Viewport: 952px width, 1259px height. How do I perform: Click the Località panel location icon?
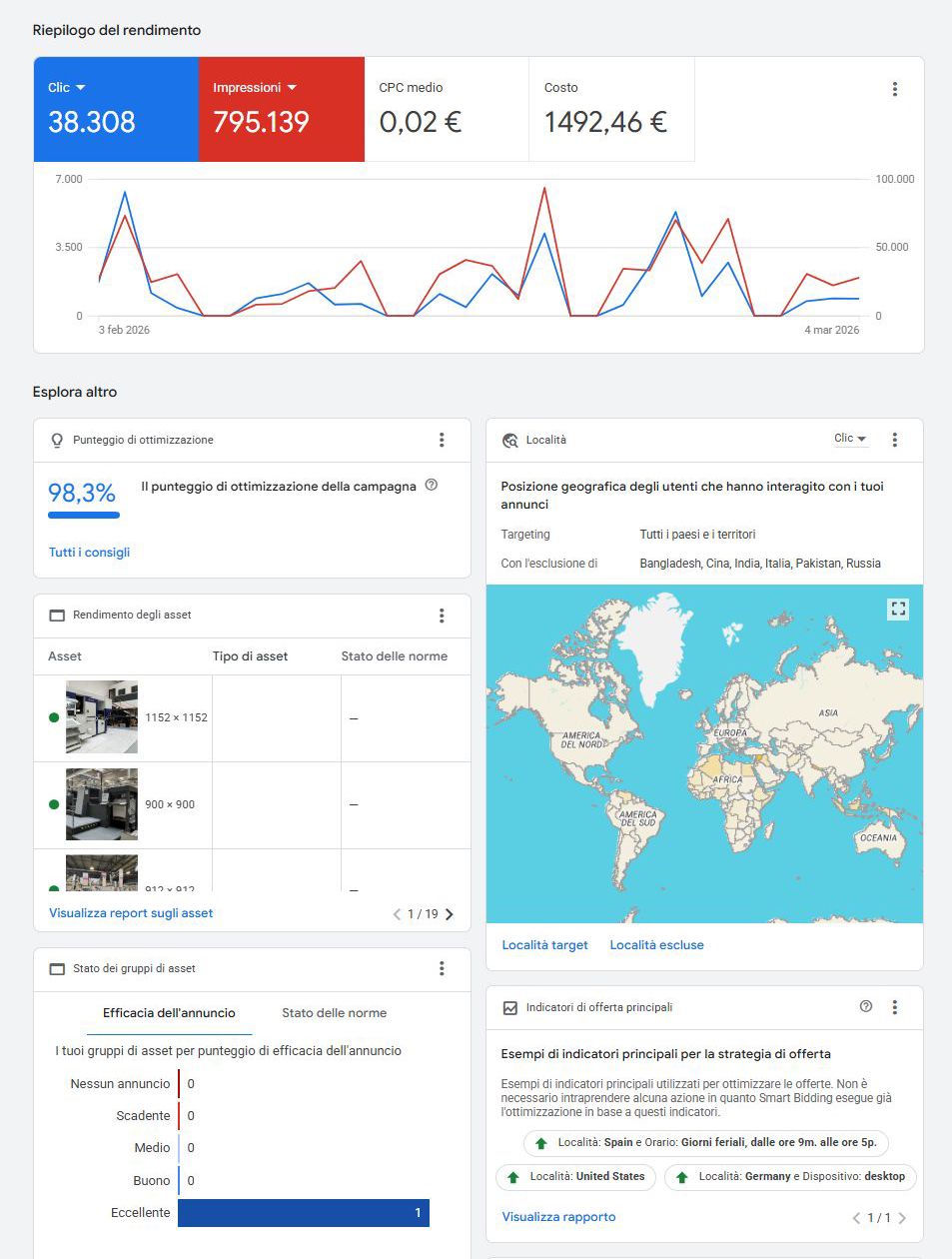coord(509,440)
